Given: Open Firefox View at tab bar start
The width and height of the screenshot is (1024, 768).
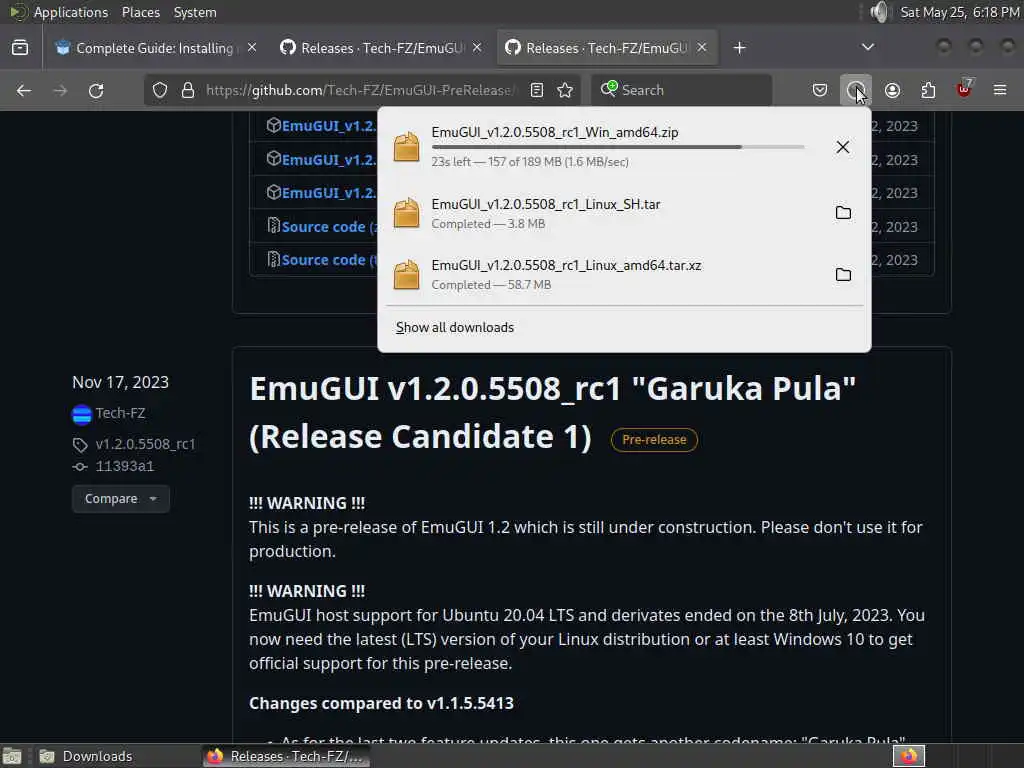Looking at the screenshot, I should (x=20, y=48).
